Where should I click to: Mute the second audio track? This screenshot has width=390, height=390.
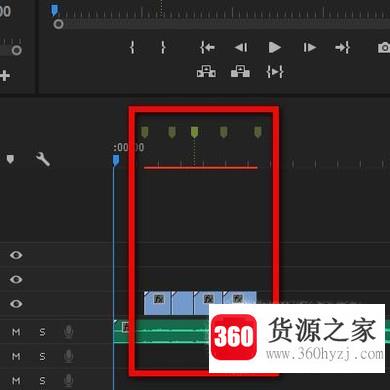coord(16,356)
